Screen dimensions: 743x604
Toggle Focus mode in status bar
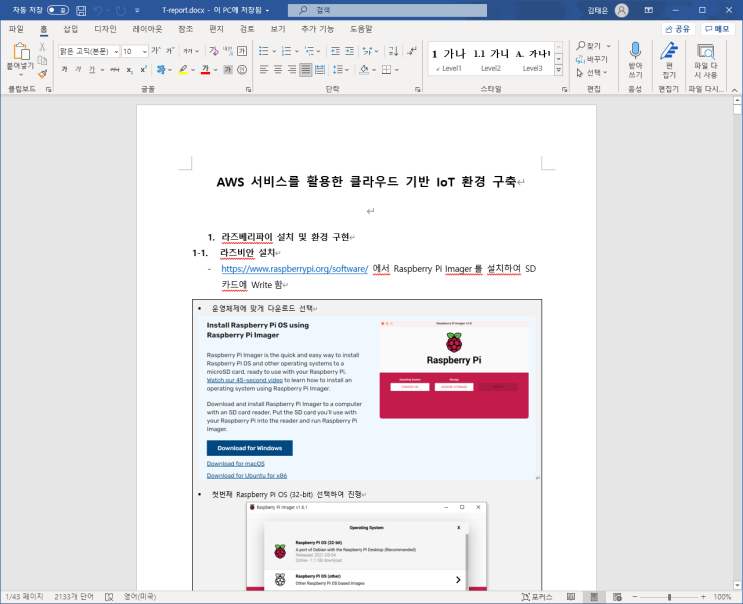[x=537, y=597]
